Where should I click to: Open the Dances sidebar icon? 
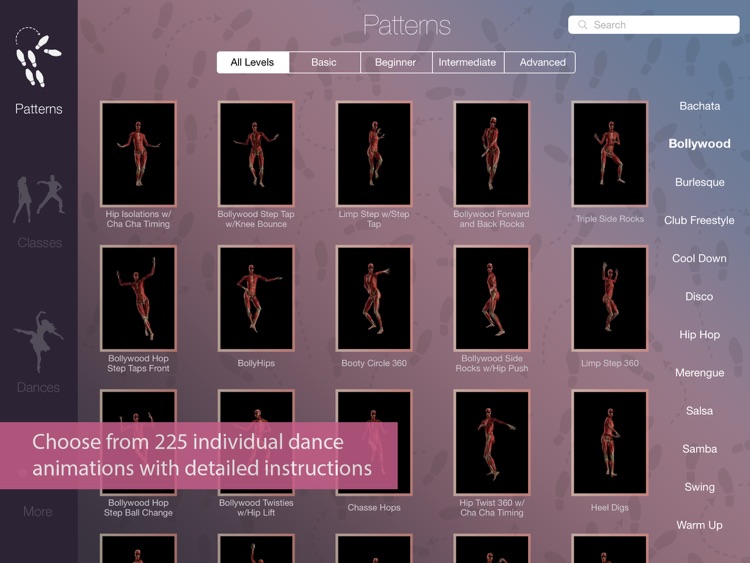point(38,342)
